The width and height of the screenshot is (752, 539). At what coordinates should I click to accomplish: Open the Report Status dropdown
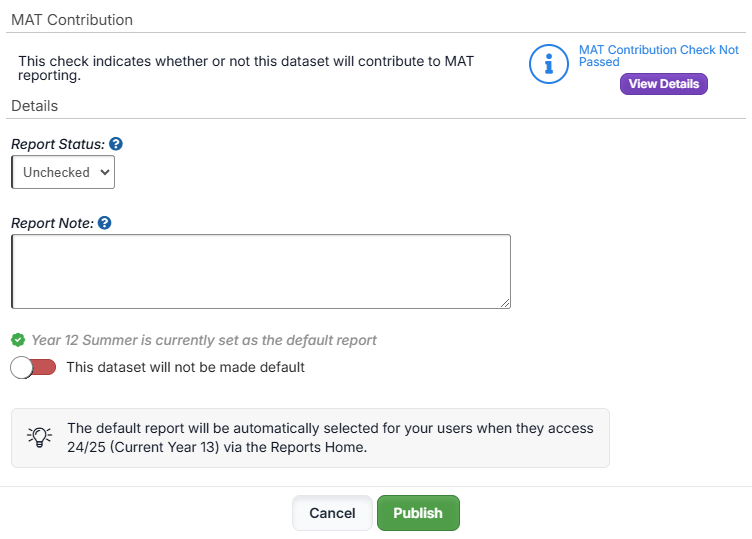[x=63, y=172]
